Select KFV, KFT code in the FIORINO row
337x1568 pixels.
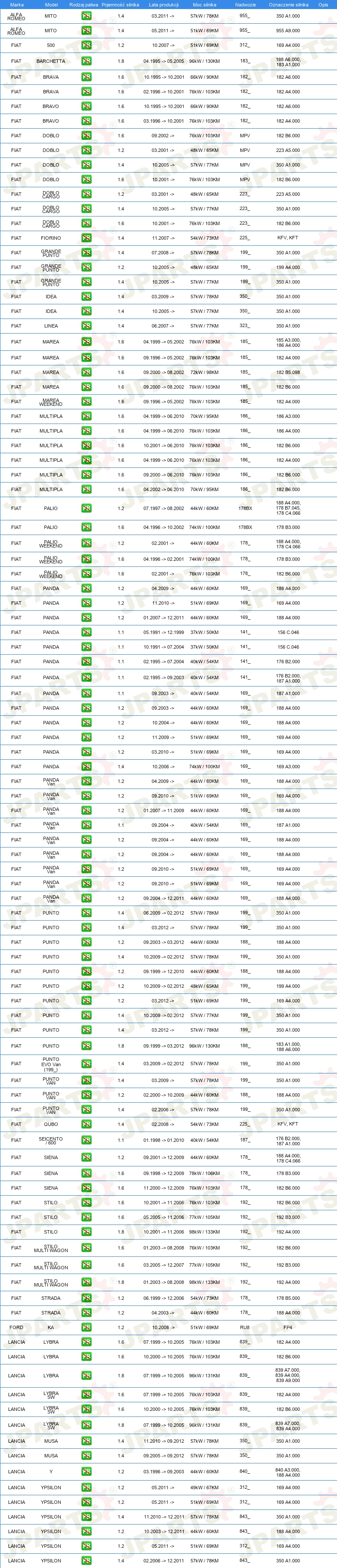click(287, 238)
